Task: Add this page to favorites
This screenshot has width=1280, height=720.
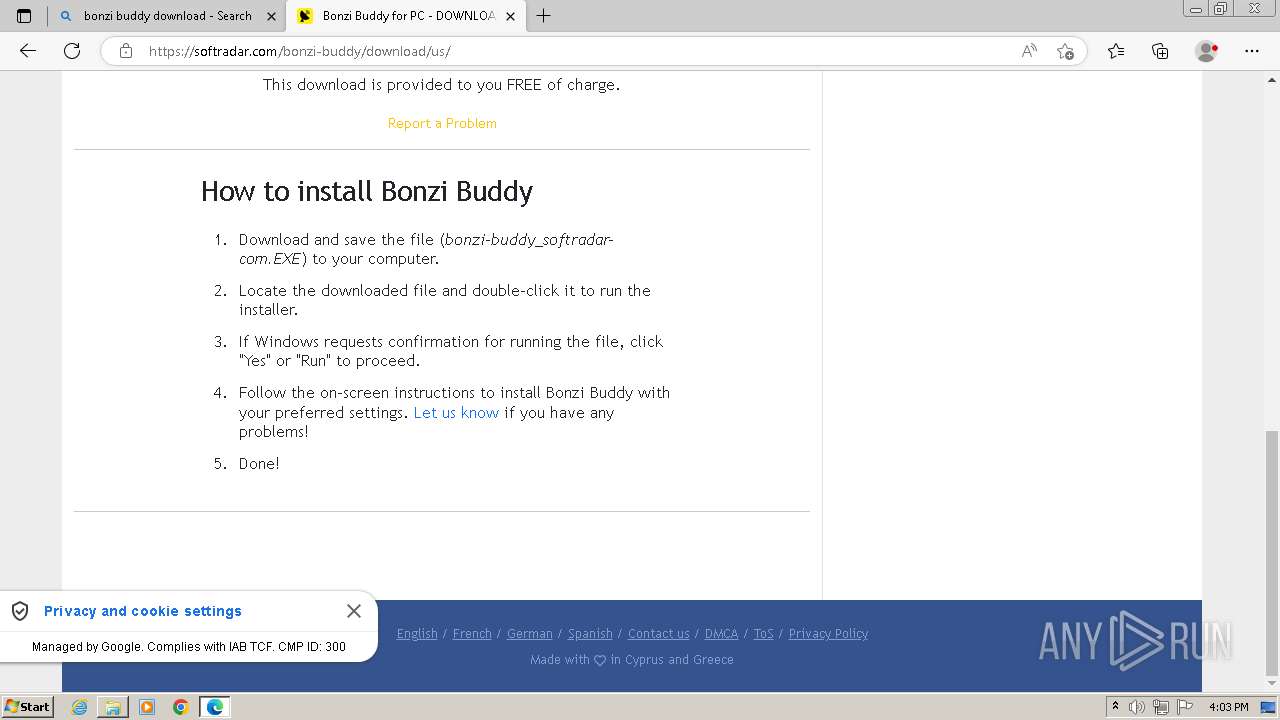Action: (x=1065, y=51)
